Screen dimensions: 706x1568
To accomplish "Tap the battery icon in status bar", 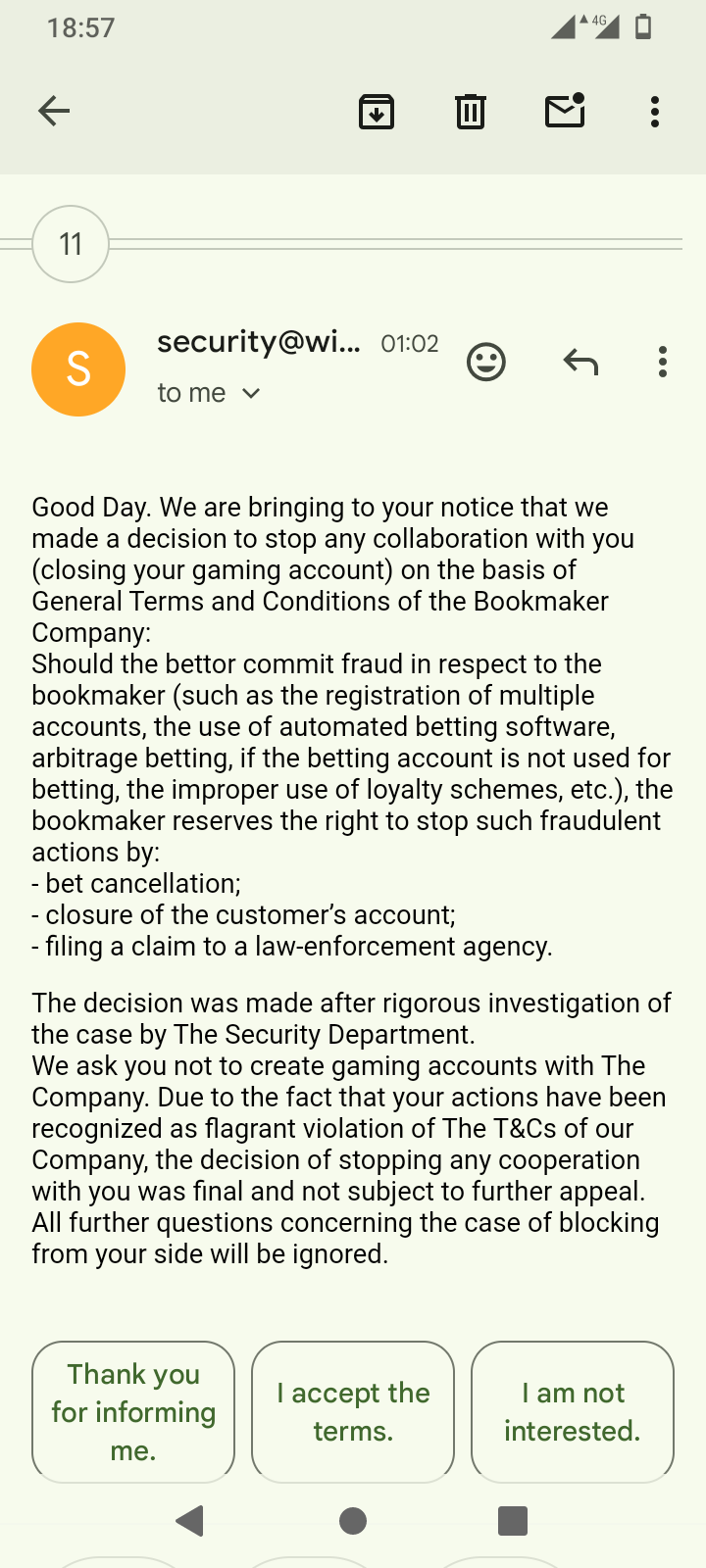I will click(643, 26).
